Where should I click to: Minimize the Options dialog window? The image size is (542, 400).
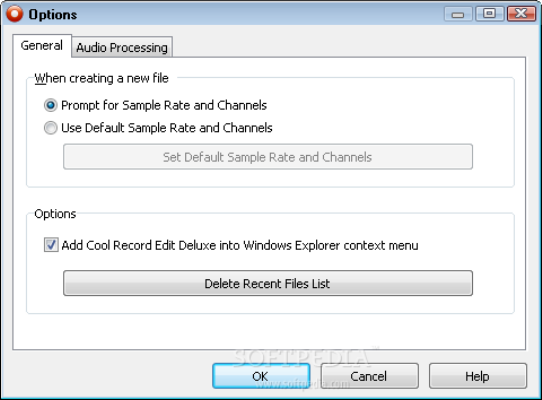pyautogui.click(x=458, y=14)
